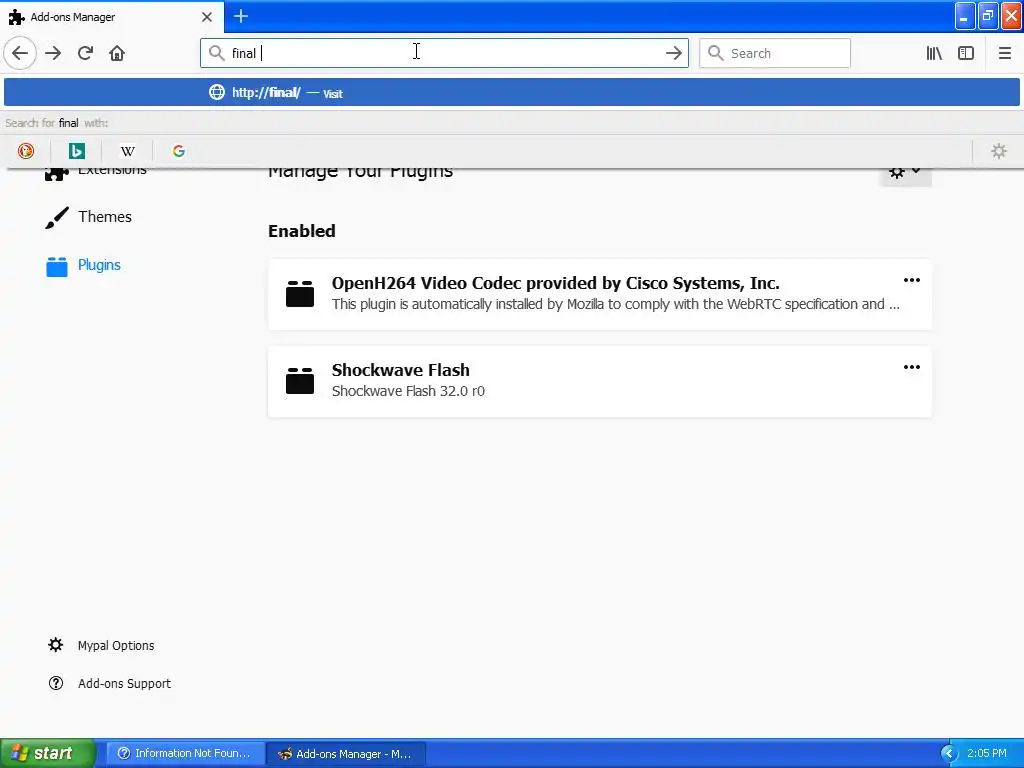Click the search magnifier in address bar
The height and width of the screenshot is (768, 1024).
pyautogui.click(x=216, y=53)
